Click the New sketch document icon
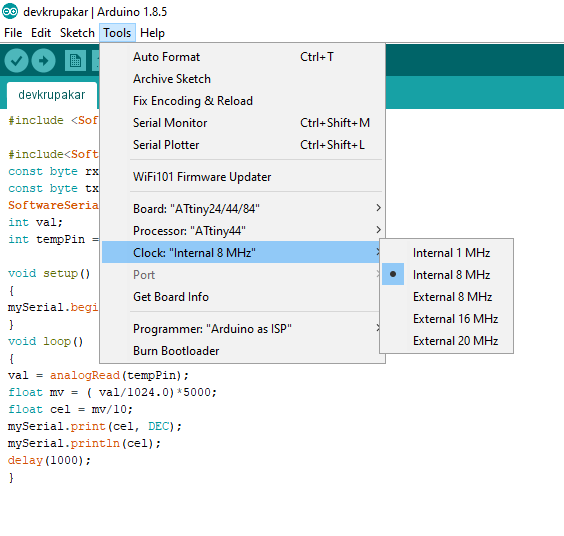The width and height of the screenshot is (564, 536). point(75,60)
